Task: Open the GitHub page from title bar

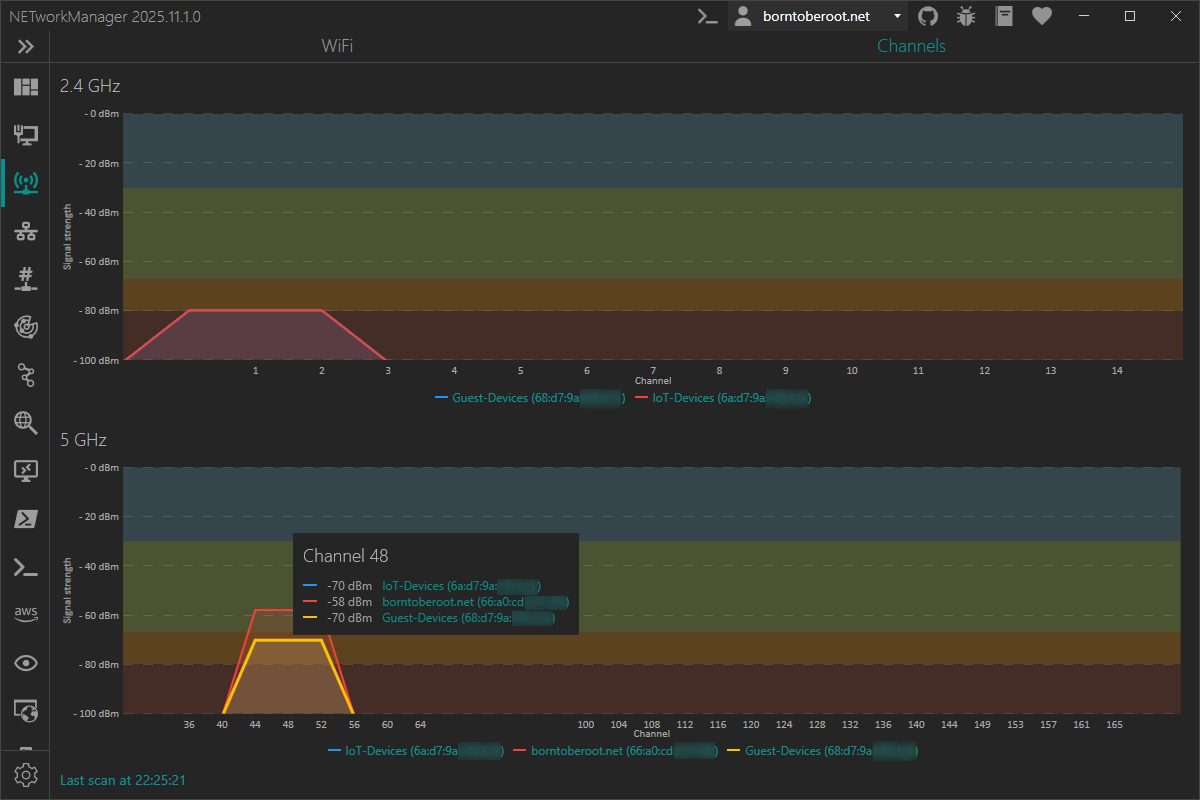Action: [928, 16]
